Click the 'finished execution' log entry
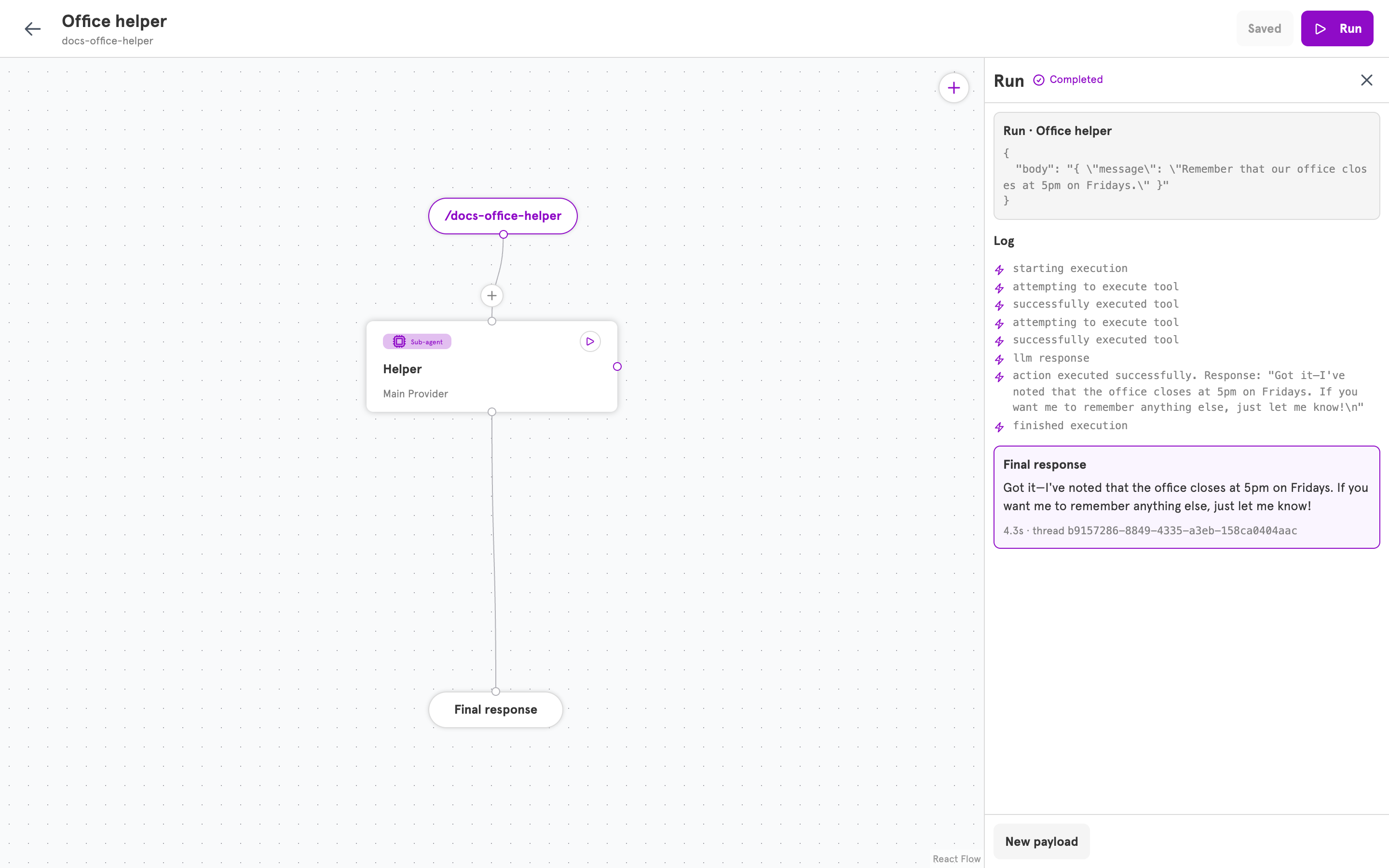This screenshot has height=868, width=1389. 1070,425
